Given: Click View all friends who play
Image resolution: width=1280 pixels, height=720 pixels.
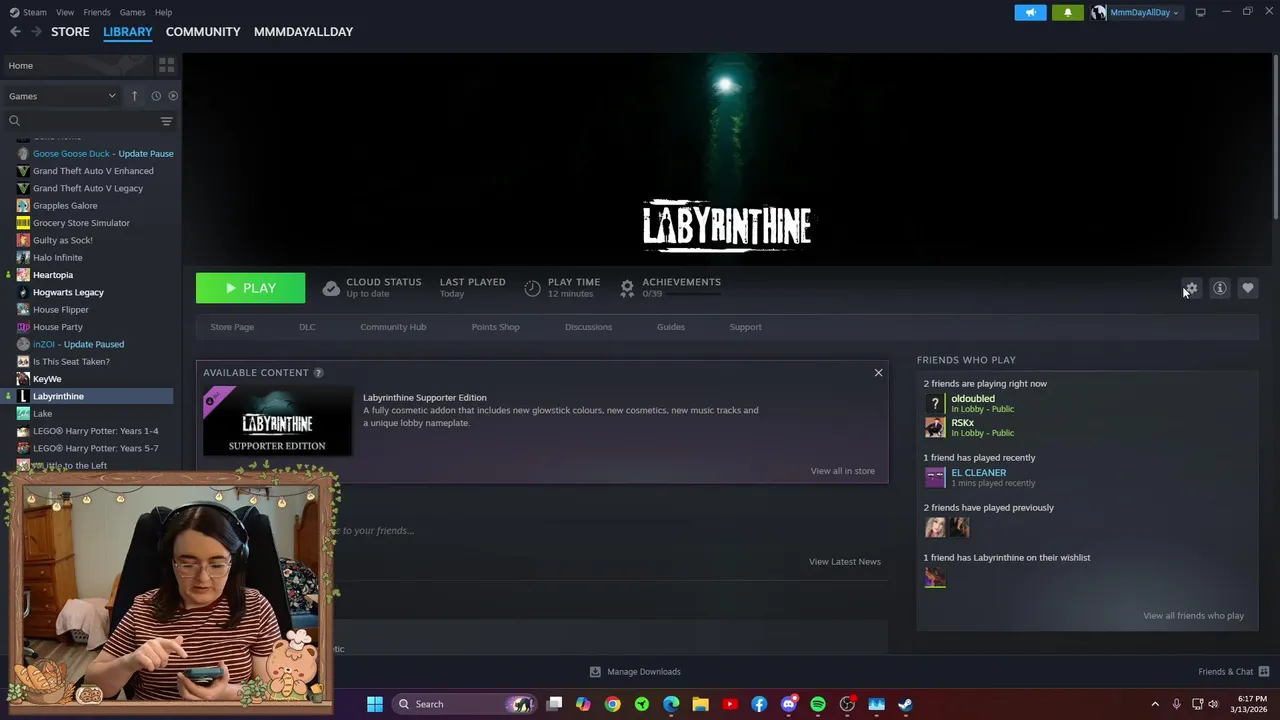Looking at the screenshot, I should pos(1193,616).
